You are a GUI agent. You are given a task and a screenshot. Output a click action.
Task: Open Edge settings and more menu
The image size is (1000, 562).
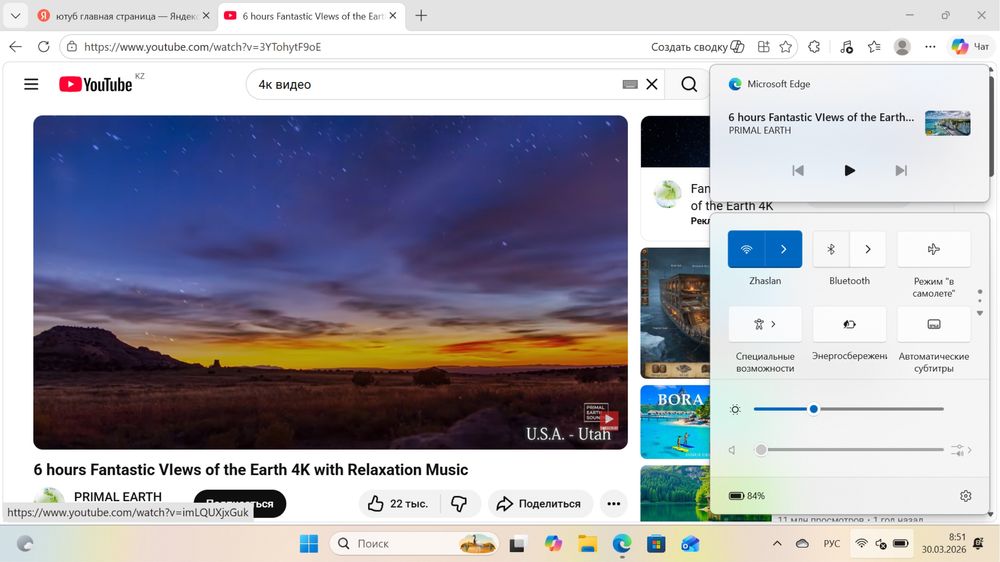tap(930, 47)
